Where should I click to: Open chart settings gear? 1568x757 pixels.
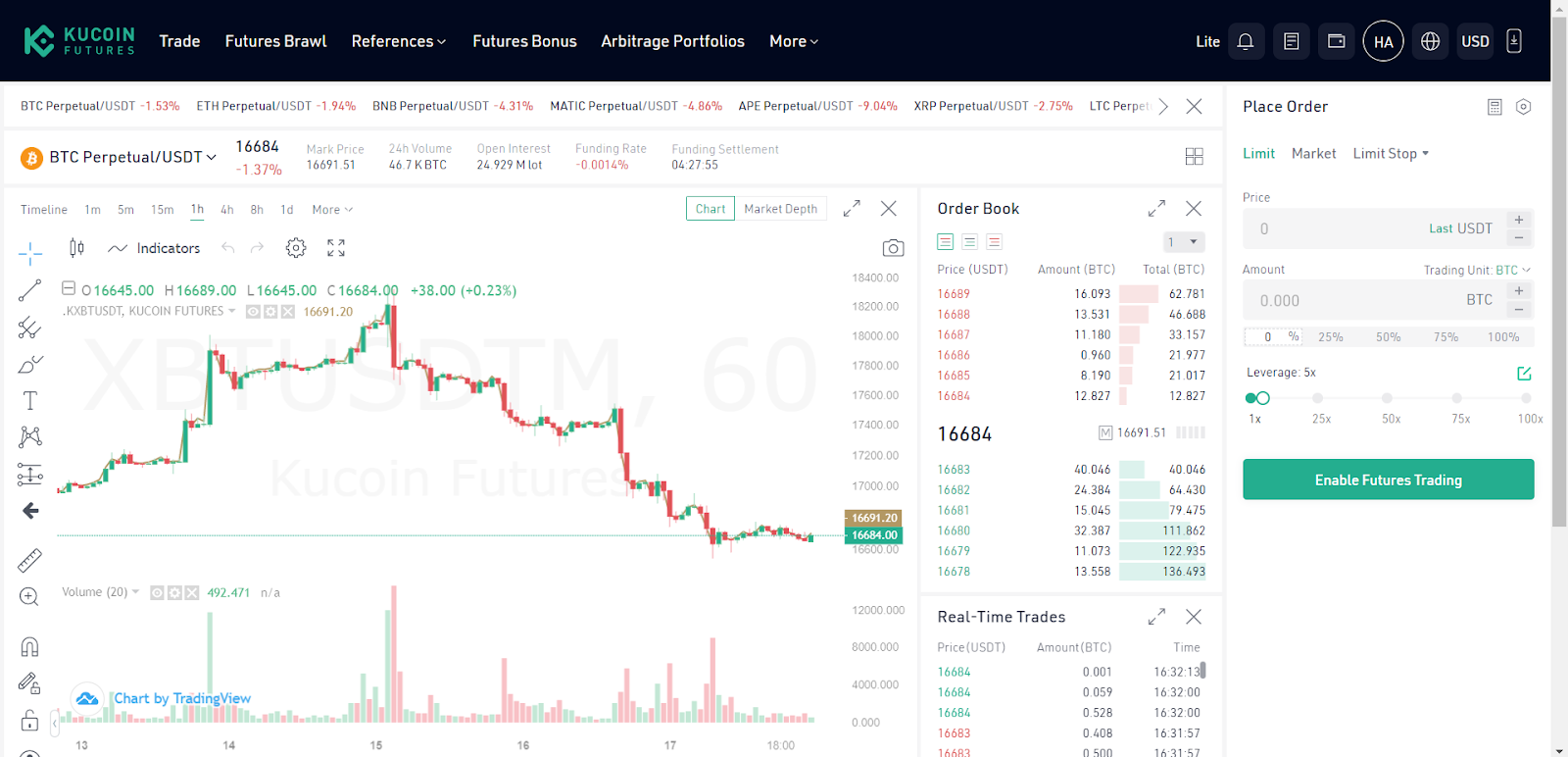[296, 248]
